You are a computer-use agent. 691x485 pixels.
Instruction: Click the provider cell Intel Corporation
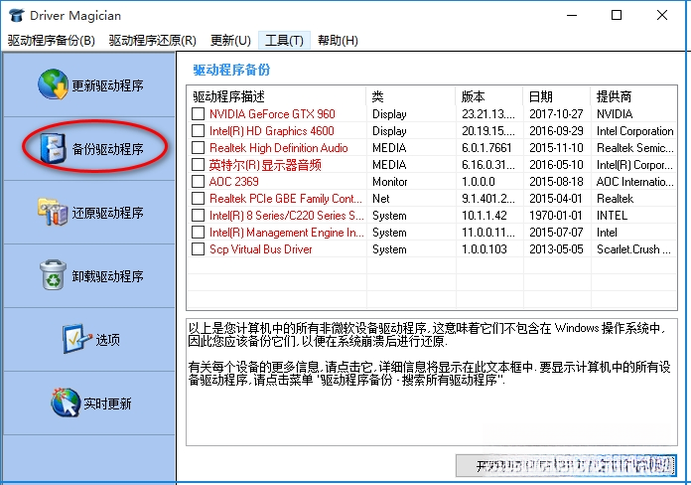(x=635, y=131)
